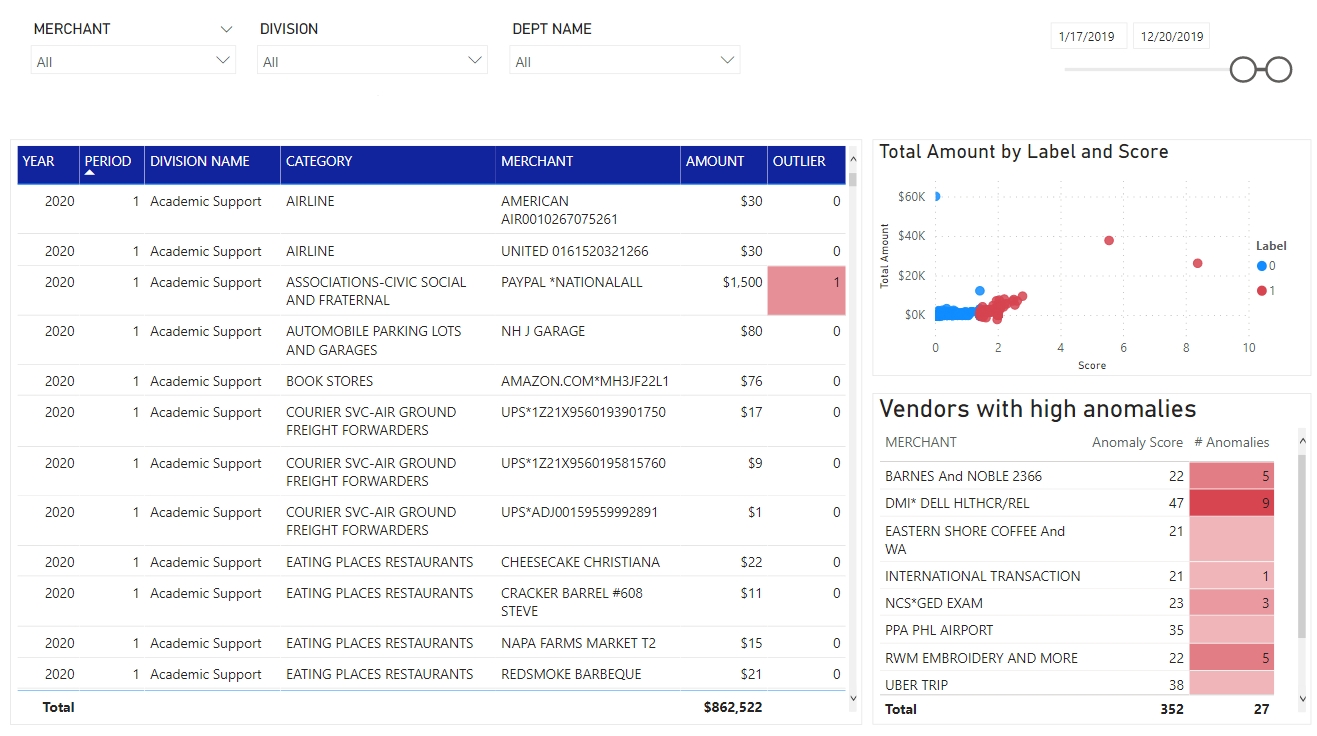Click the highlighted outlier cell for PAYPAL
This screenshot has height=736, width=1317.
pos(806,291)
